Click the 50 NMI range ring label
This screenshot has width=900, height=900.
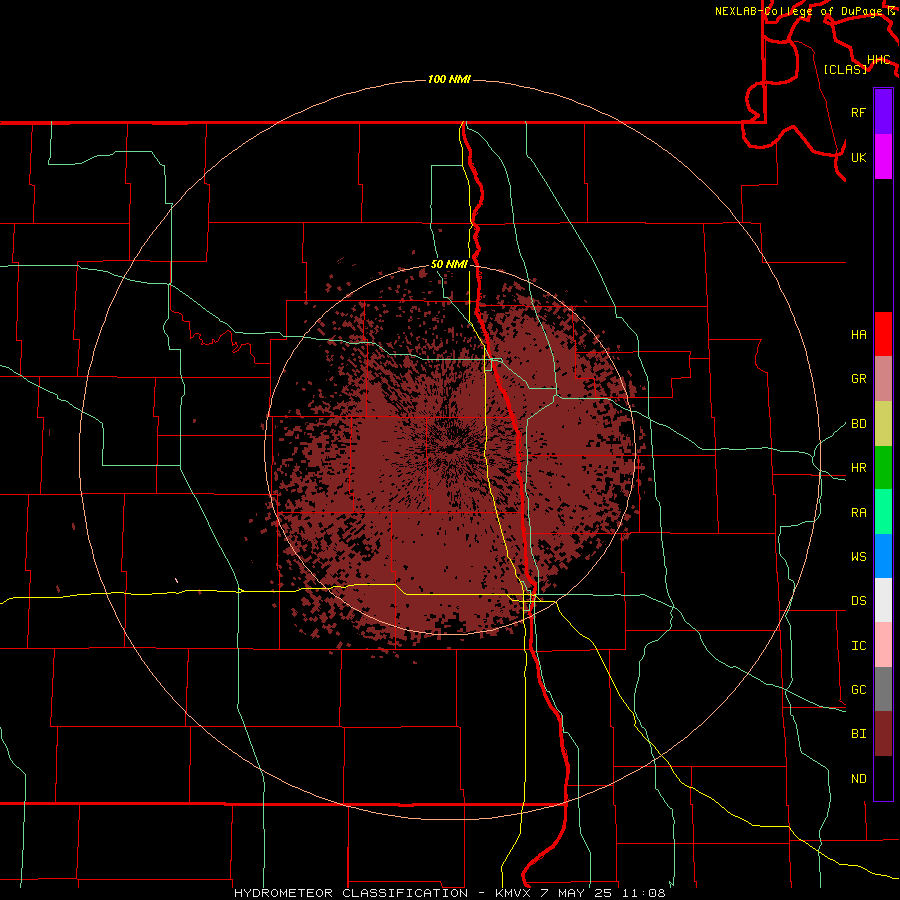coord(449,265)
